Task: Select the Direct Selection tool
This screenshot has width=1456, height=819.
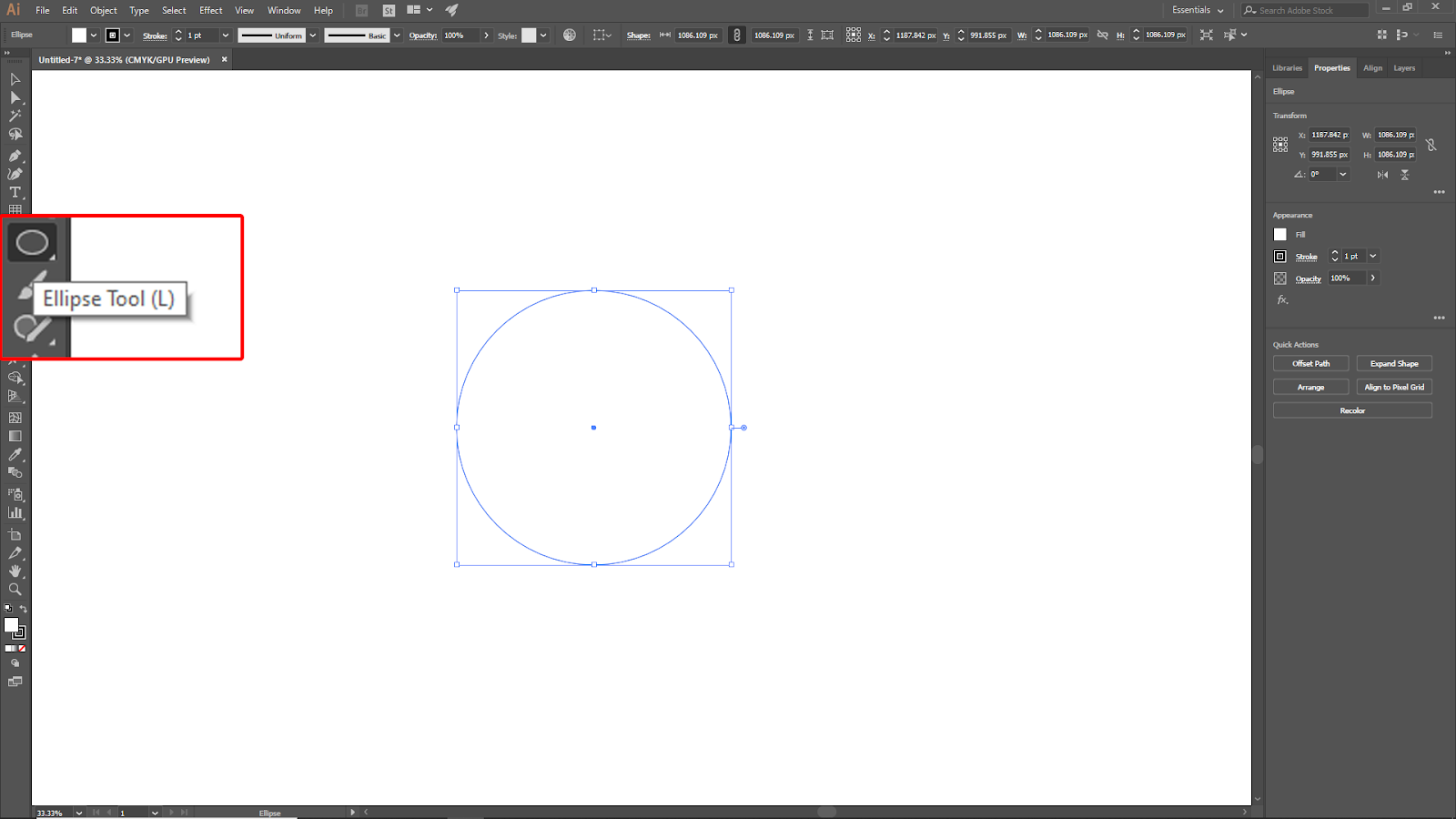Action: click(15, 97)
